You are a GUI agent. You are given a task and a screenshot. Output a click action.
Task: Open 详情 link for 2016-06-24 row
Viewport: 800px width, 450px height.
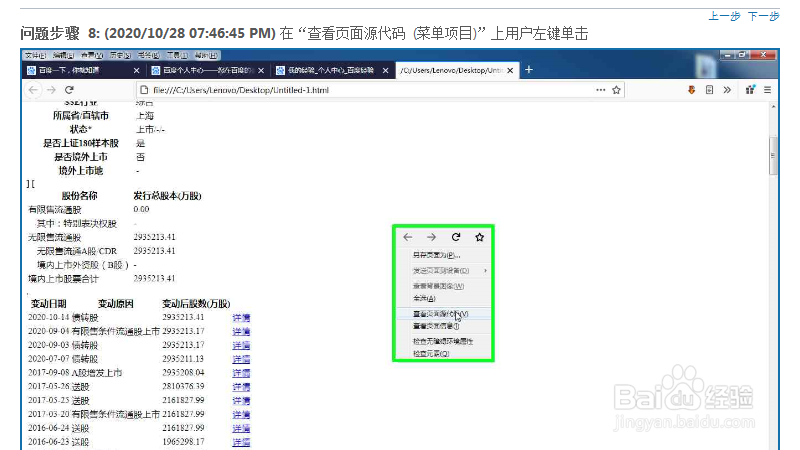tap(241, 428)
